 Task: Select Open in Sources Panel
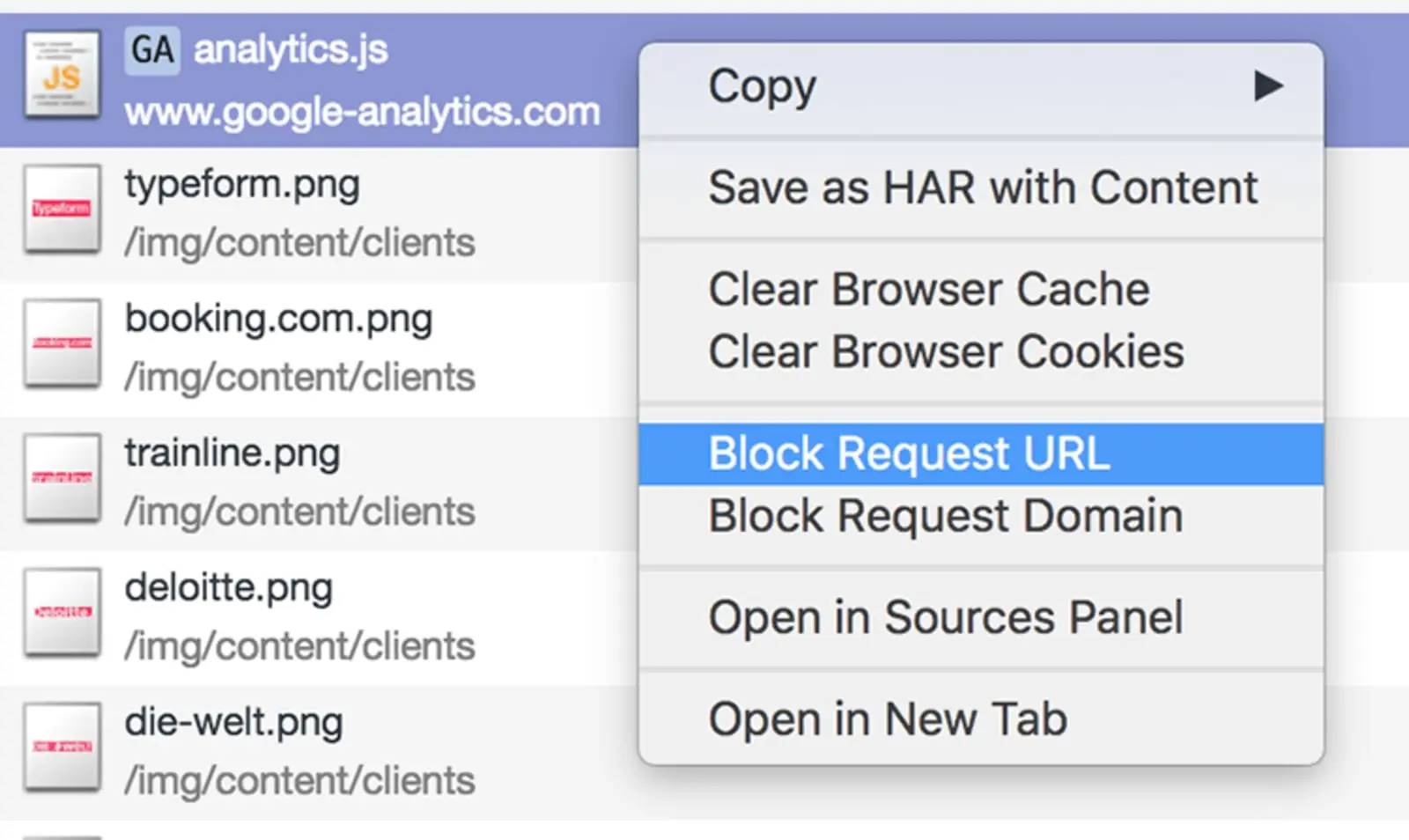(x=945, y=617)
